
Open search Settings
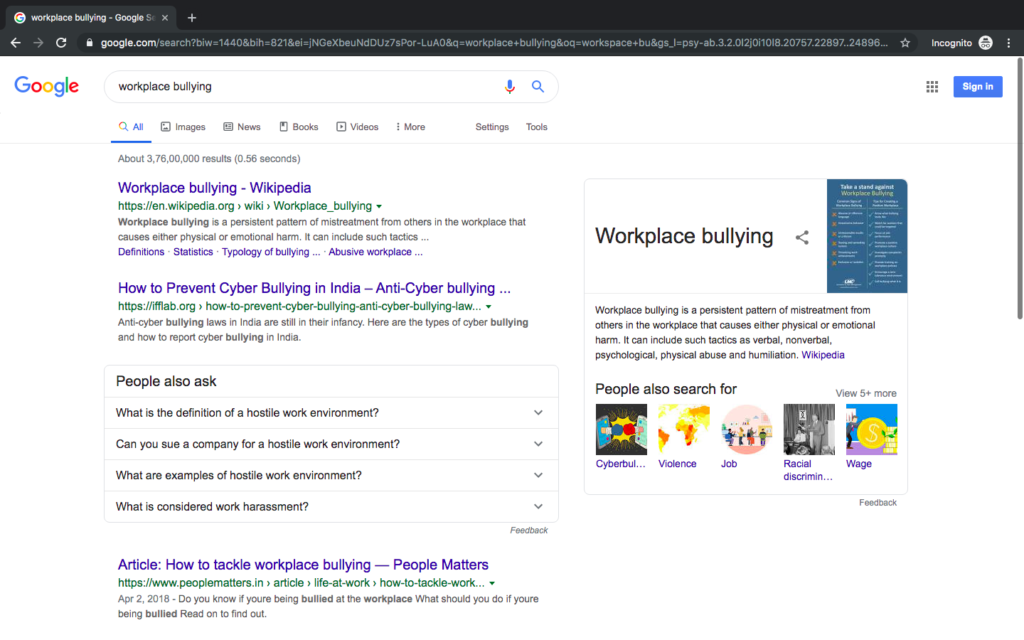(x=492, y=127)
